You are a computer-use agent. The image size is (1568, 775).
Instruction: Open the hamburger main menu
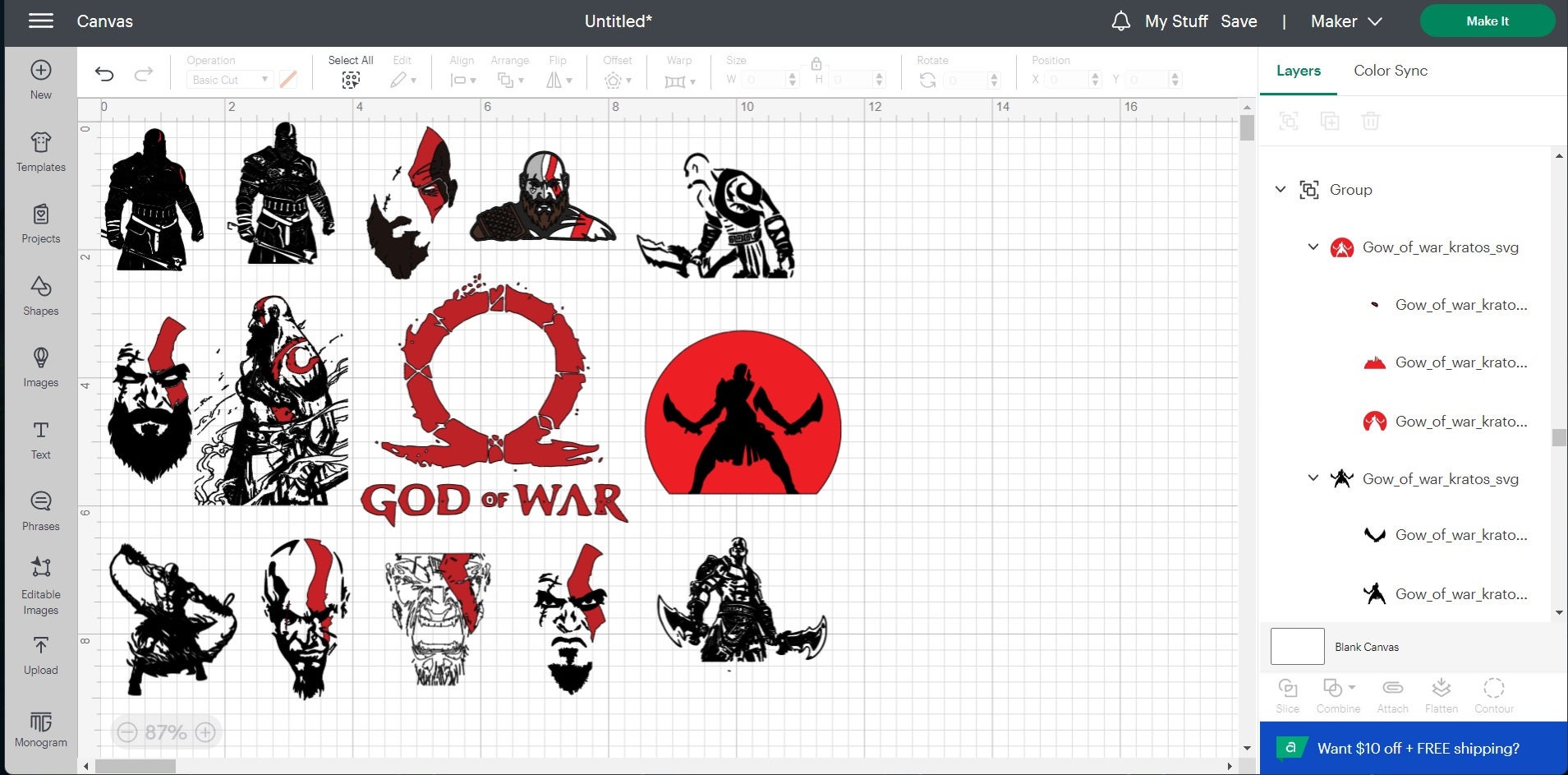coord(41,21)
